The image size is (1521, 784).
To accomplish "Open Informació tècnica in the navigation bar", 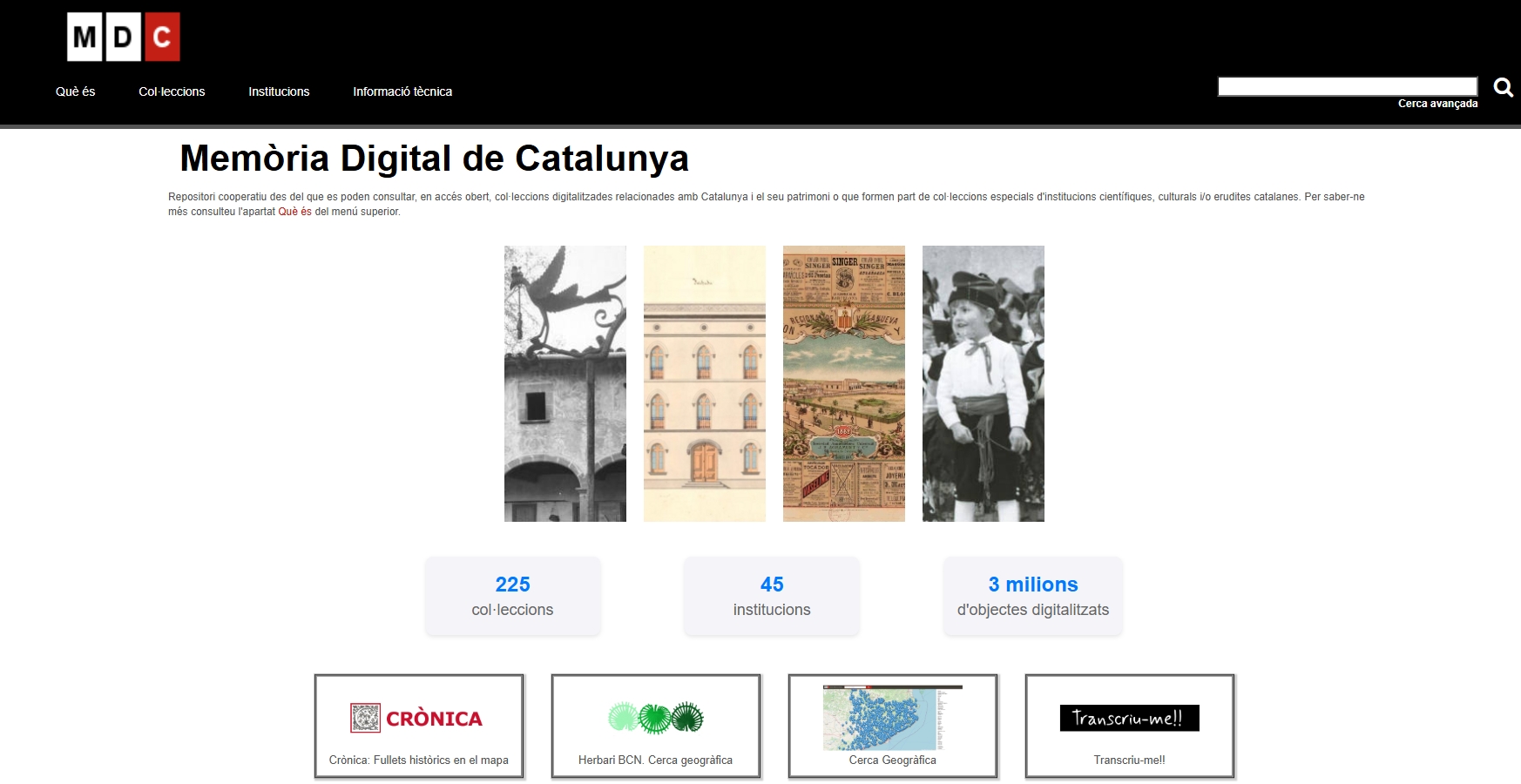I will coord(402,91).
